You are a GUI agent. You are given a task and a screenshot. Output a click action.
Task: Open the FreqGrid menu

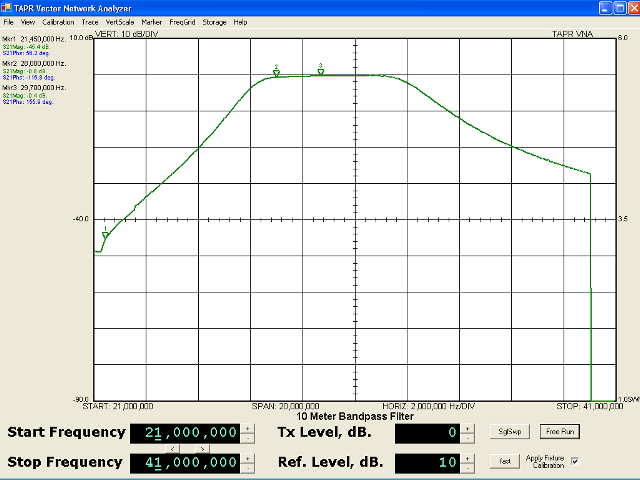coord(183,21)
